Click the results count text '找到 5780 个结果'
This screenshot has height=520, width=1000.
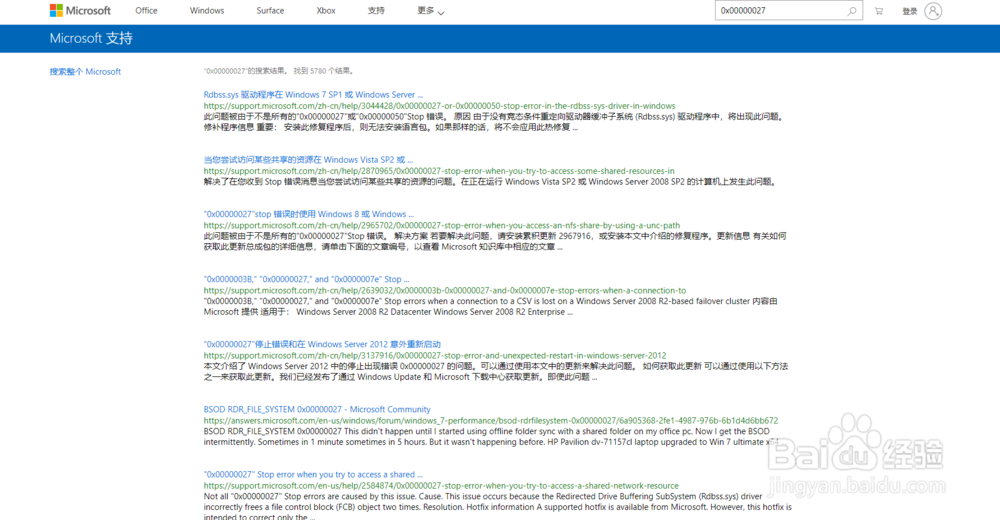(323, 71)
